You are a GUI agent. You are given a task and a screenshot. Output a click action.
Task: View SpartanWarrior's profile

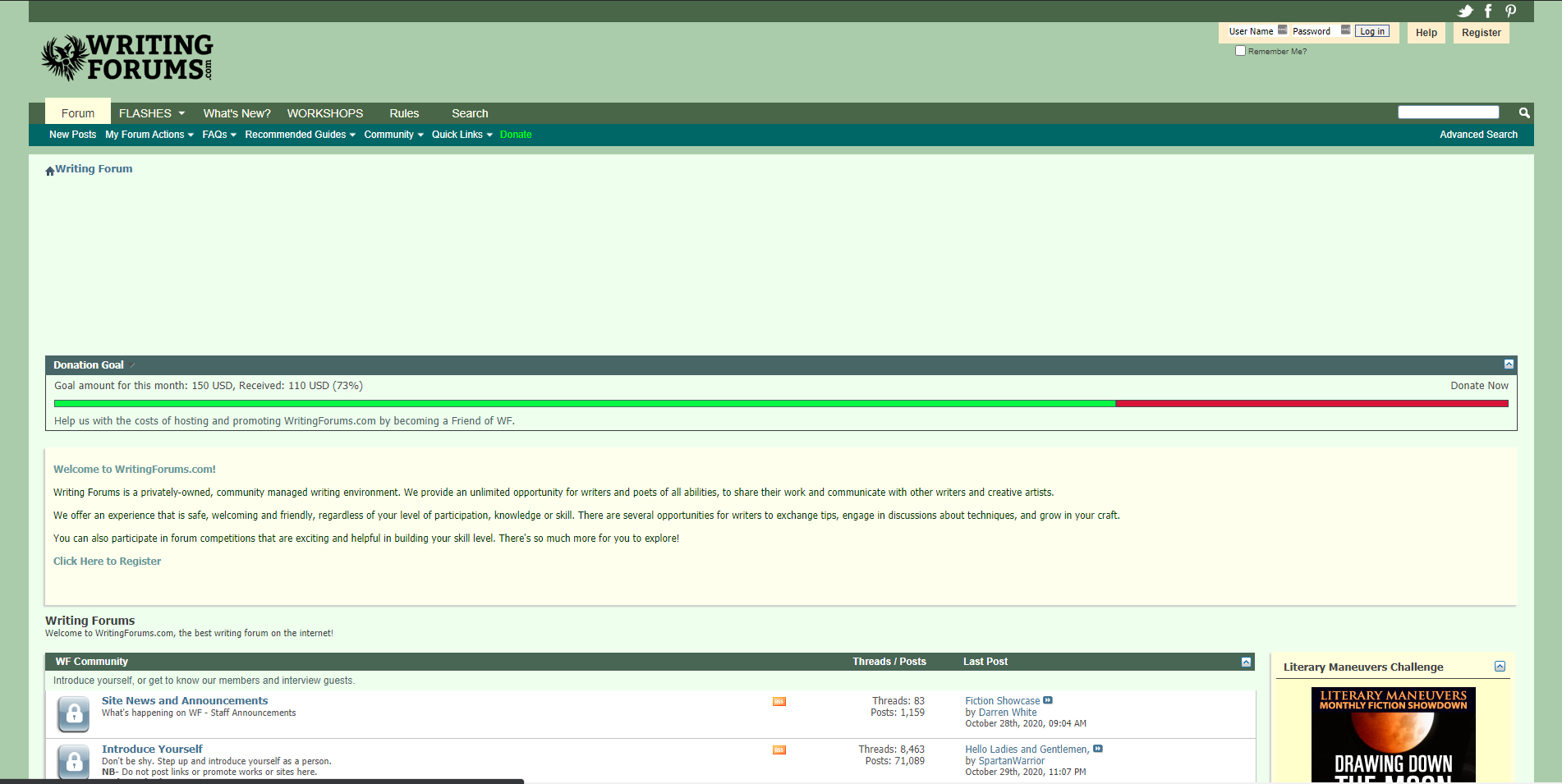(x=1011, y=761)
